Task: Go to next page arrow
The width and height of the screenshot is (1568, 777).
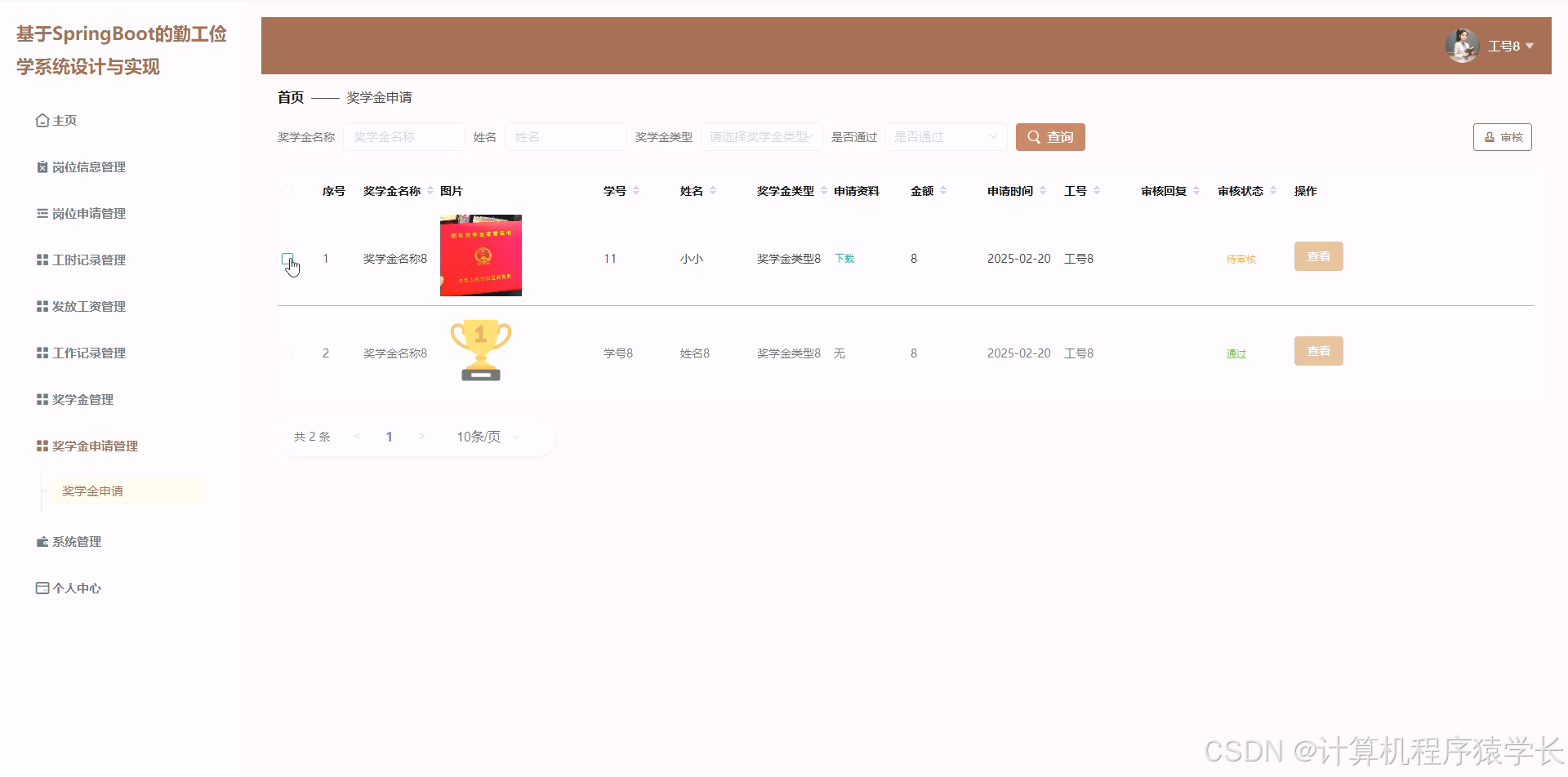Action: point(421,437)
